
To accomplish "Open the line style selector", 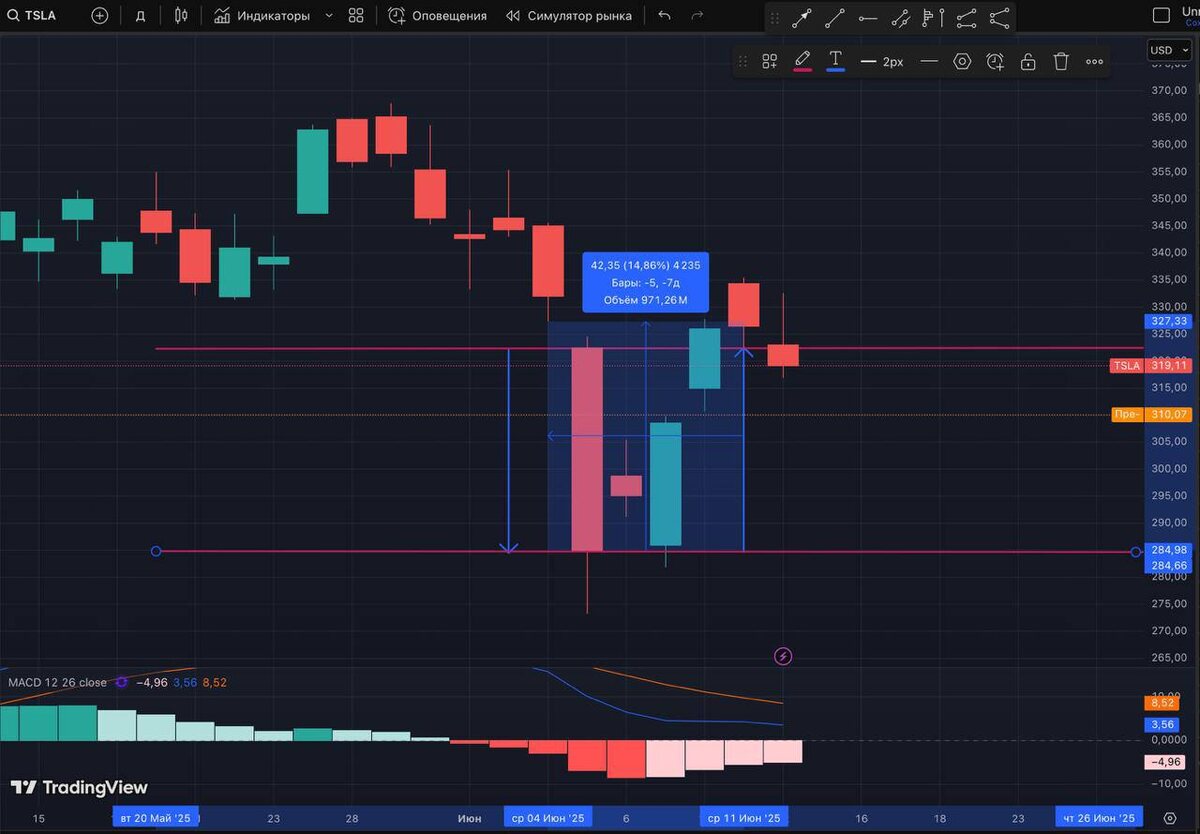I will (x=929, y=62).
